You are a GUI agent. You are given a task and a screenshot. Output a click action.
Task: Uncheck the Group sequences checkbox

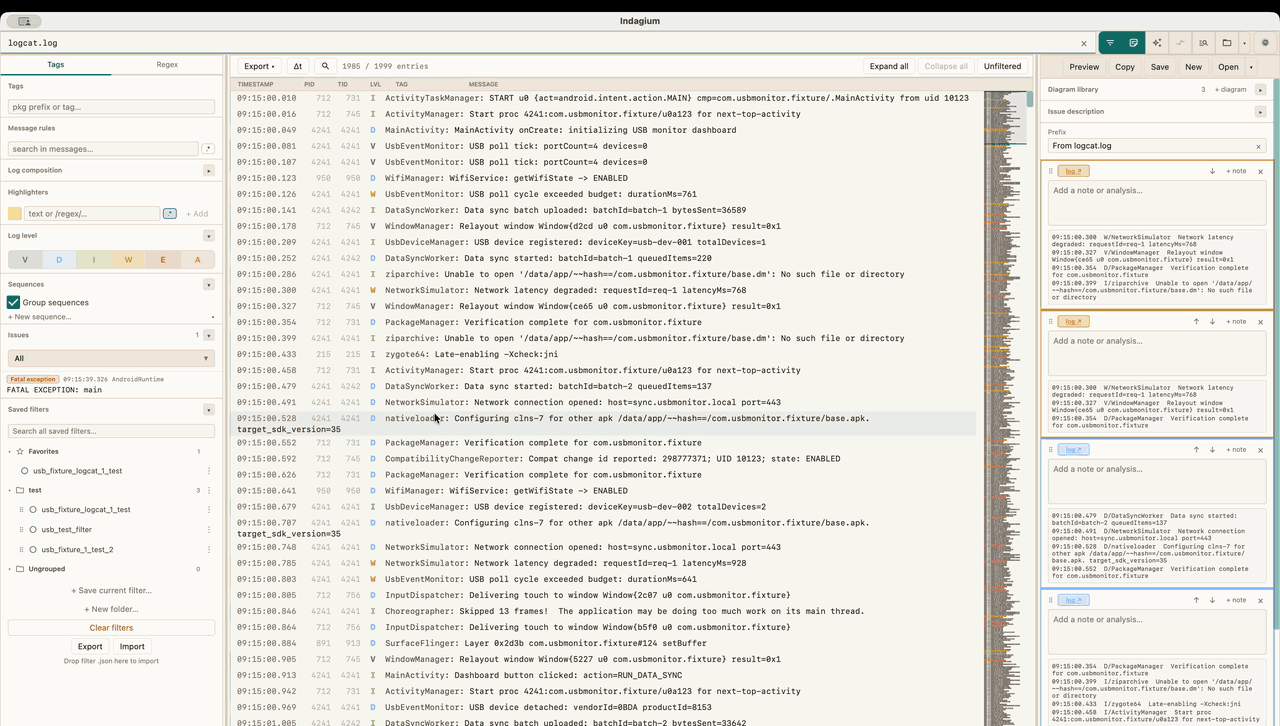point(13,302)
